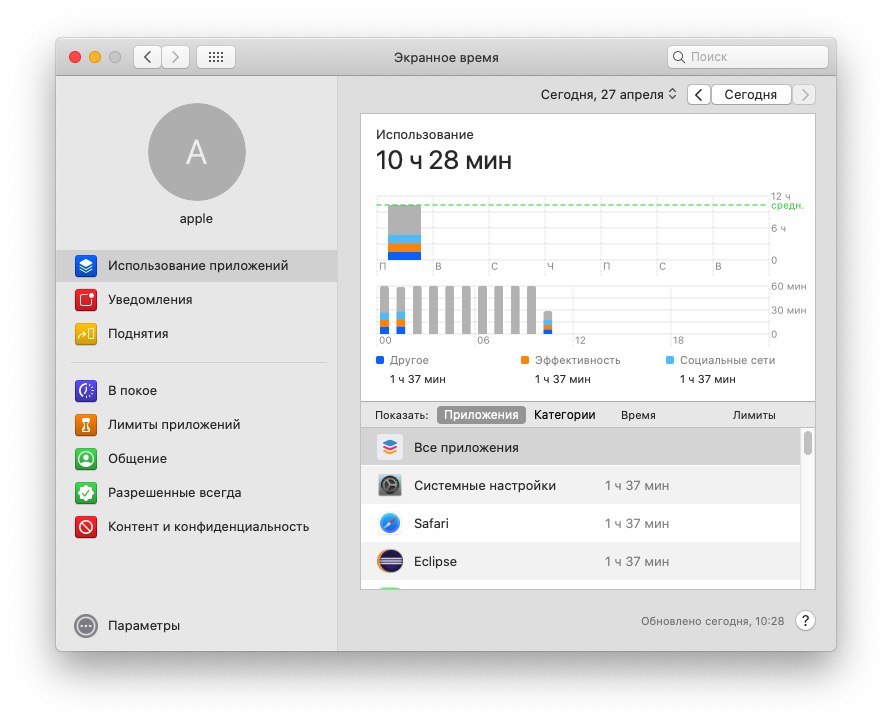The image size is (892, 725).
Task: Click the Safari compass icon
Action: click(x=390, y=524)
